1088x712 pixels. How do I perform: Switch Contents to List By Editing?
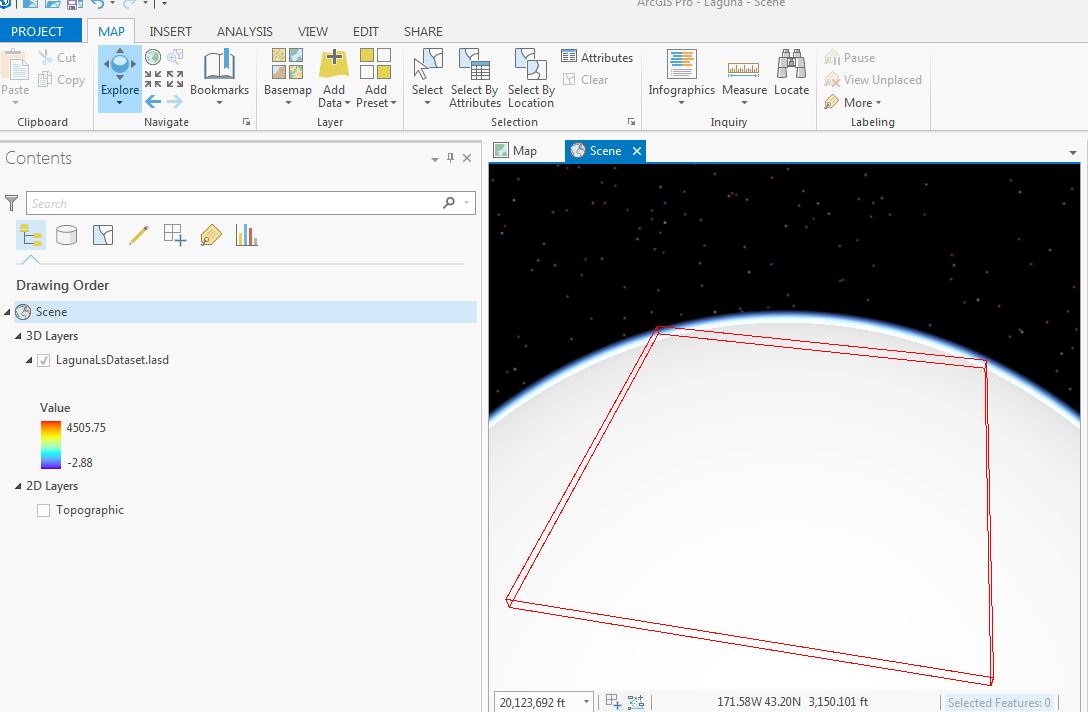pyautogui.click(x=139, y=236)
